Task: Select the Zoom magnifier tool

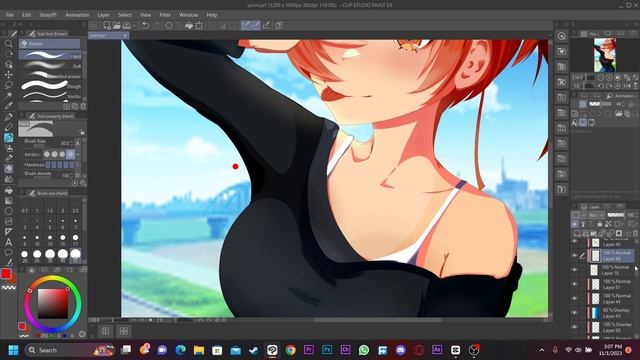Action: point(8,44)
